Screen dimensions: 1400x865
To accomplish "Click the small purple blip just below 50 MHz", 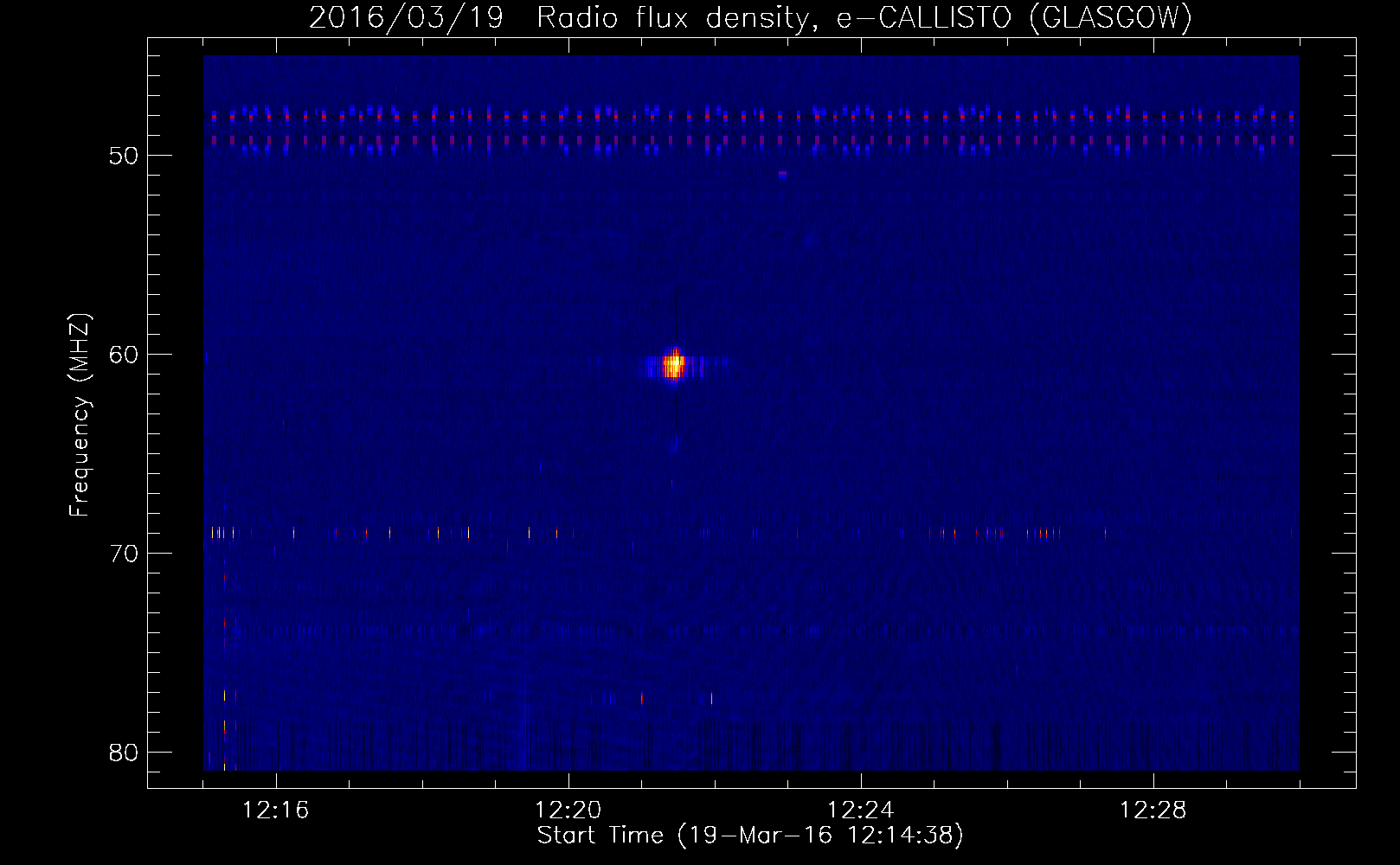I will pyautogui.click(x=782, y=174).
